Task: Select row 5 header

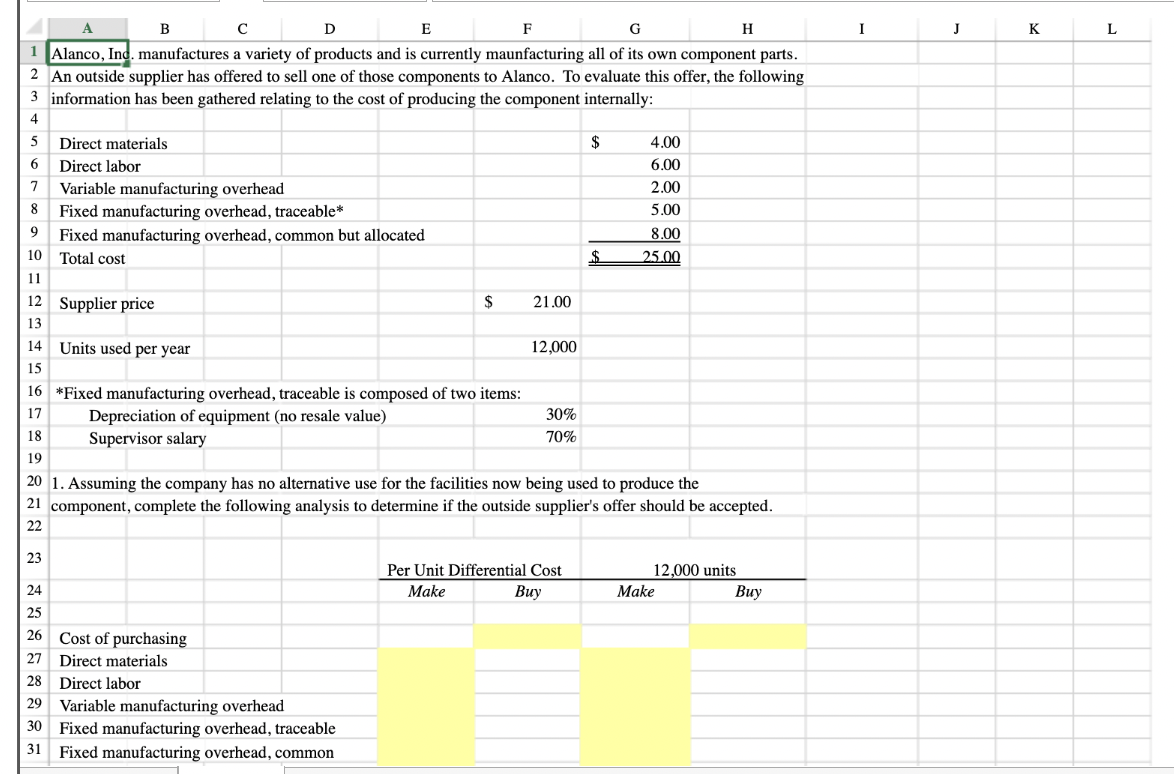Action: click(34, 141)
